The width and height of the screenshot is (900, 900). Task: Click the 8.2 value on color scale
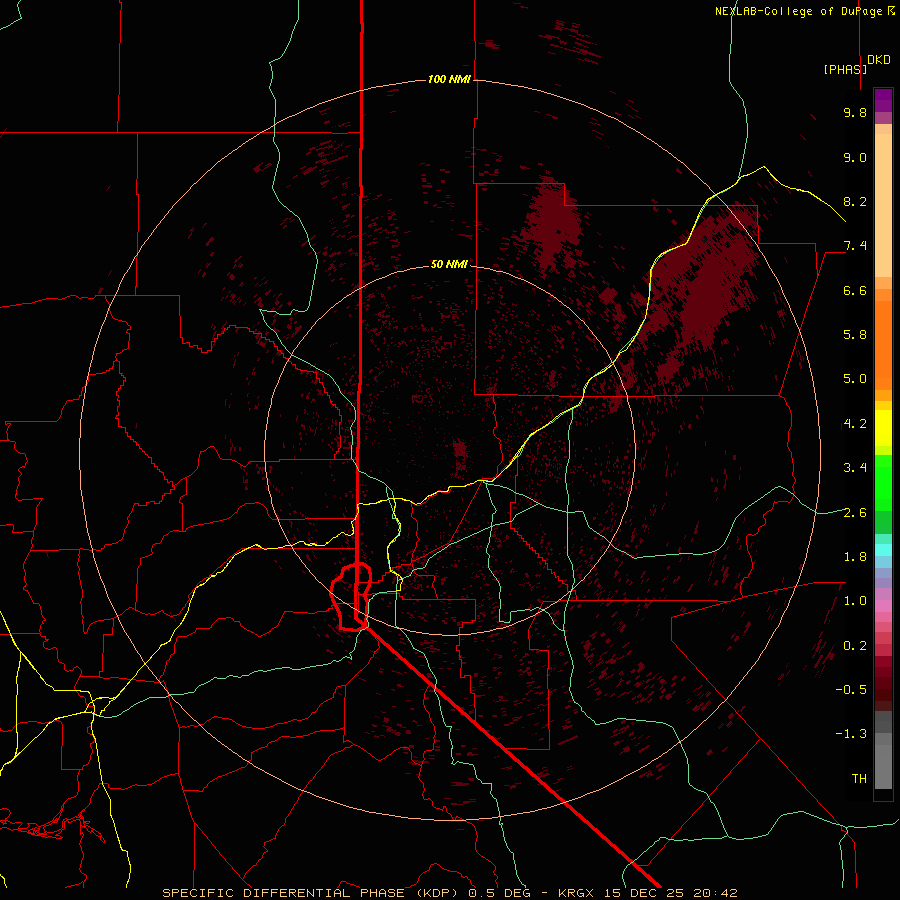click(855, 201)
